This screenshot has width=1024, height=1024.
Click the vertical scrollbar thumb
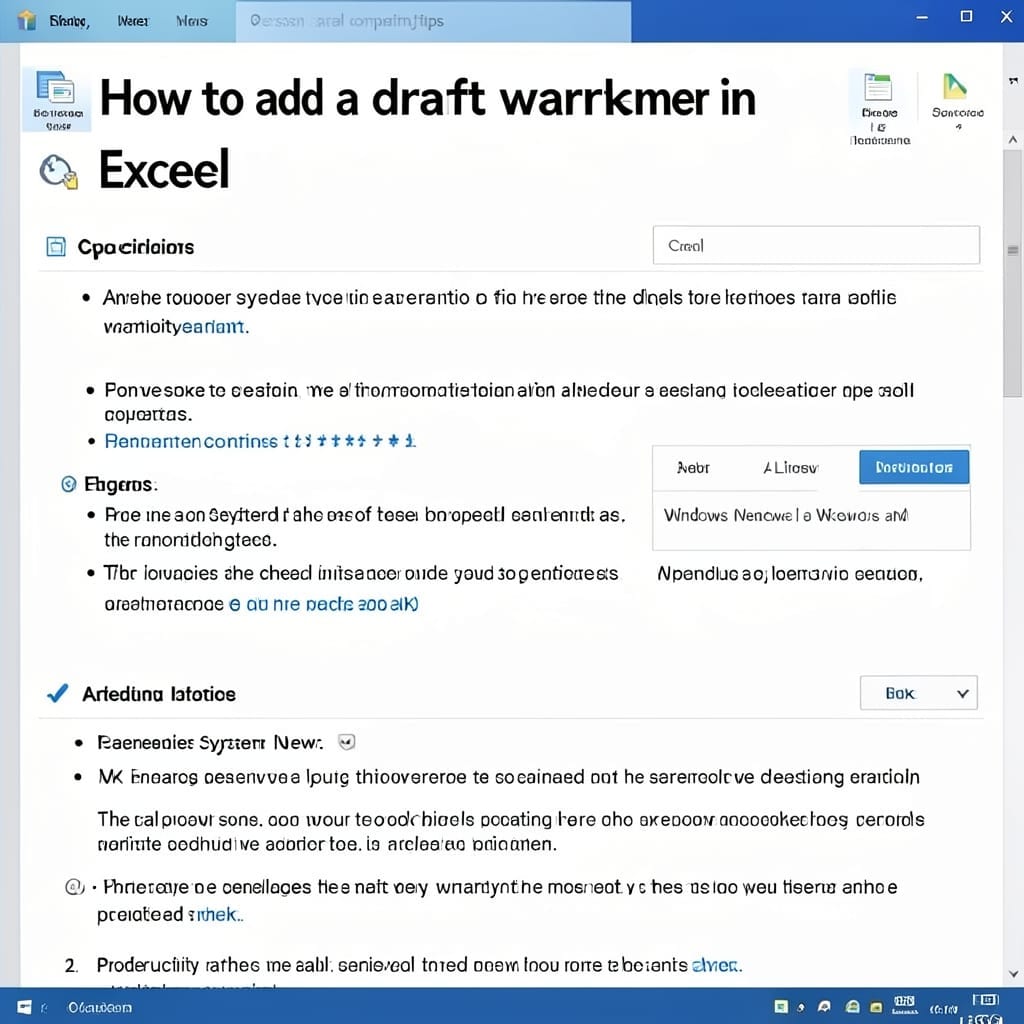tap(1013, 273)
